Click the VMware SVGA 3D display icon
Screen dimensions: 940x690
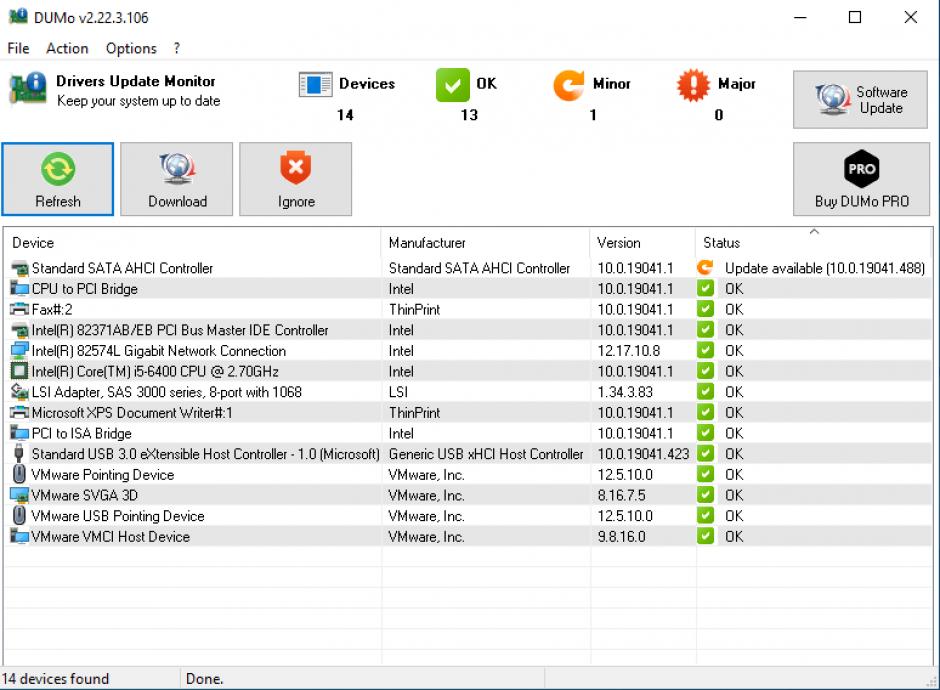coord(19,495)
